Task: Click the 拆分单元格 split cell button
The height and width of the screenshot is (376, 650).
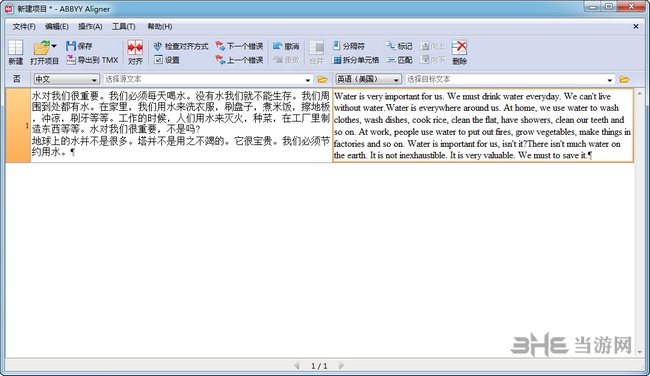Action: click(x=356, y=60)
